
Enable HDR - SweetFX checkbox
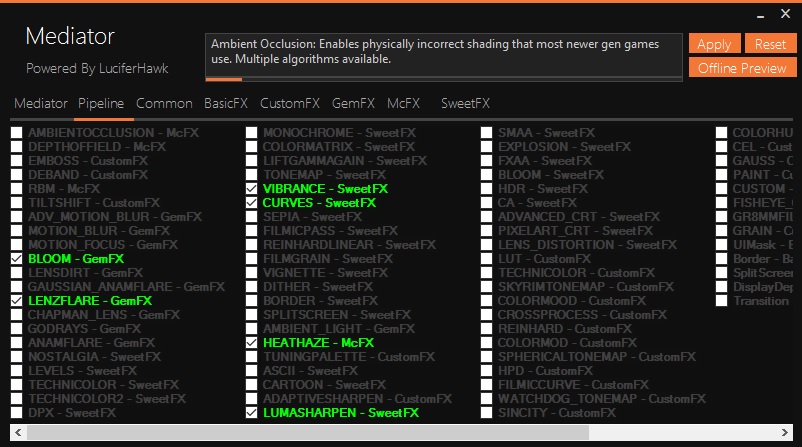click(486, 189)
